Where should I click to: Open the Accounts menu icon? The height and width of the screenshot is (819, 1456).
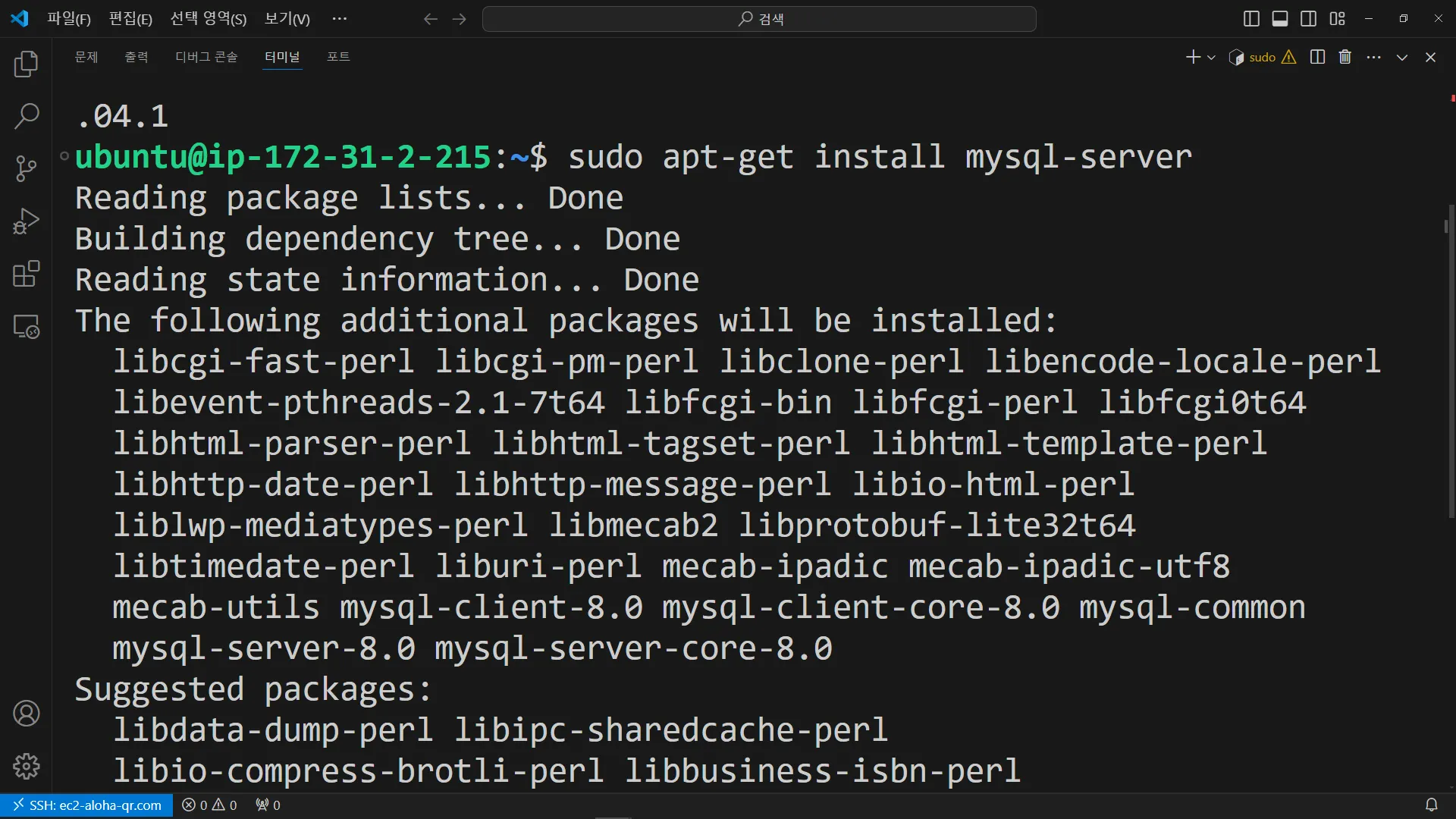tap(27, 714)
